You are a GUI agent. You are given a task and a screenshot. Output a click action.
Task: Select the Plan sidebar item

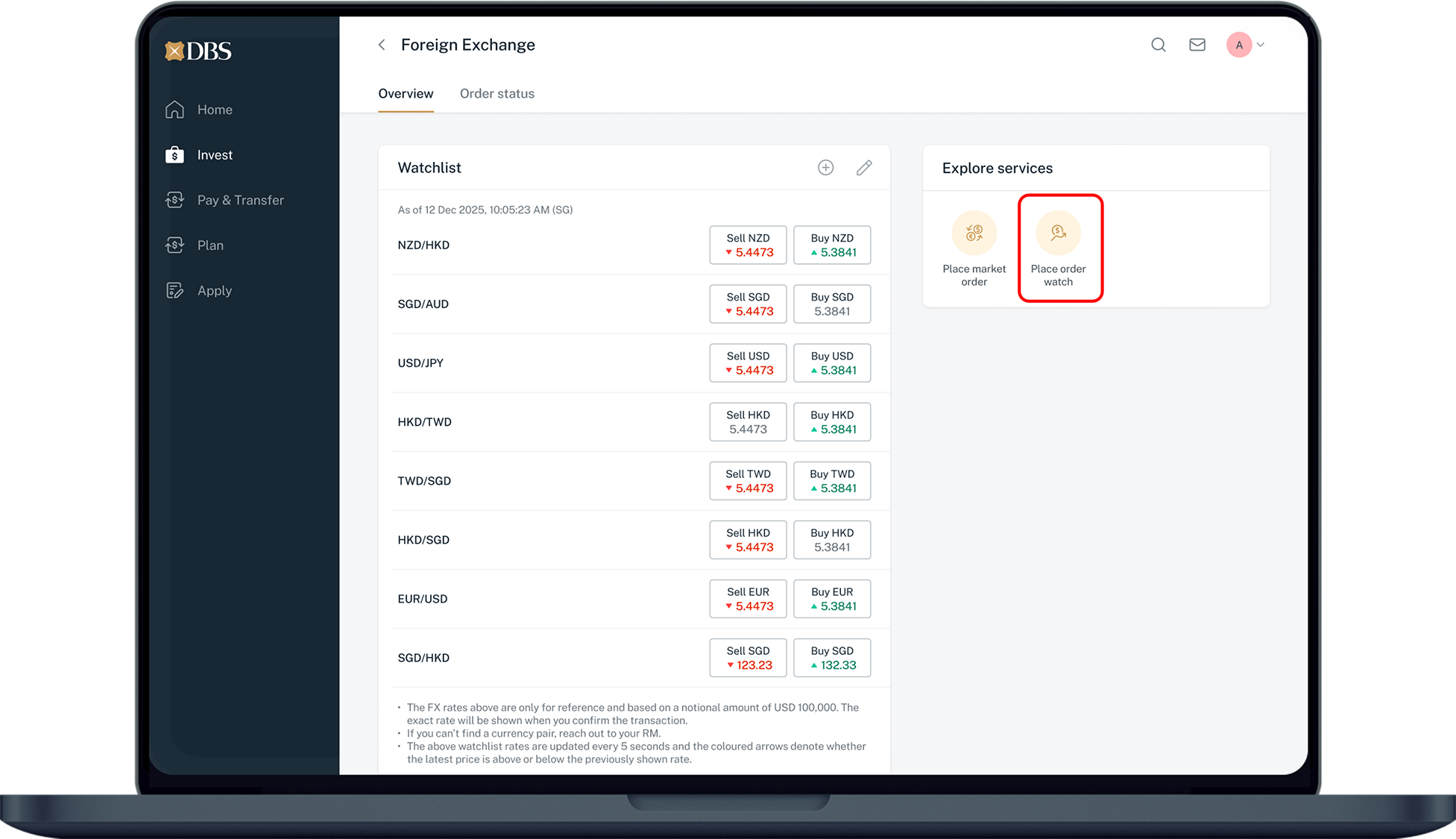[x=210, y=245]
